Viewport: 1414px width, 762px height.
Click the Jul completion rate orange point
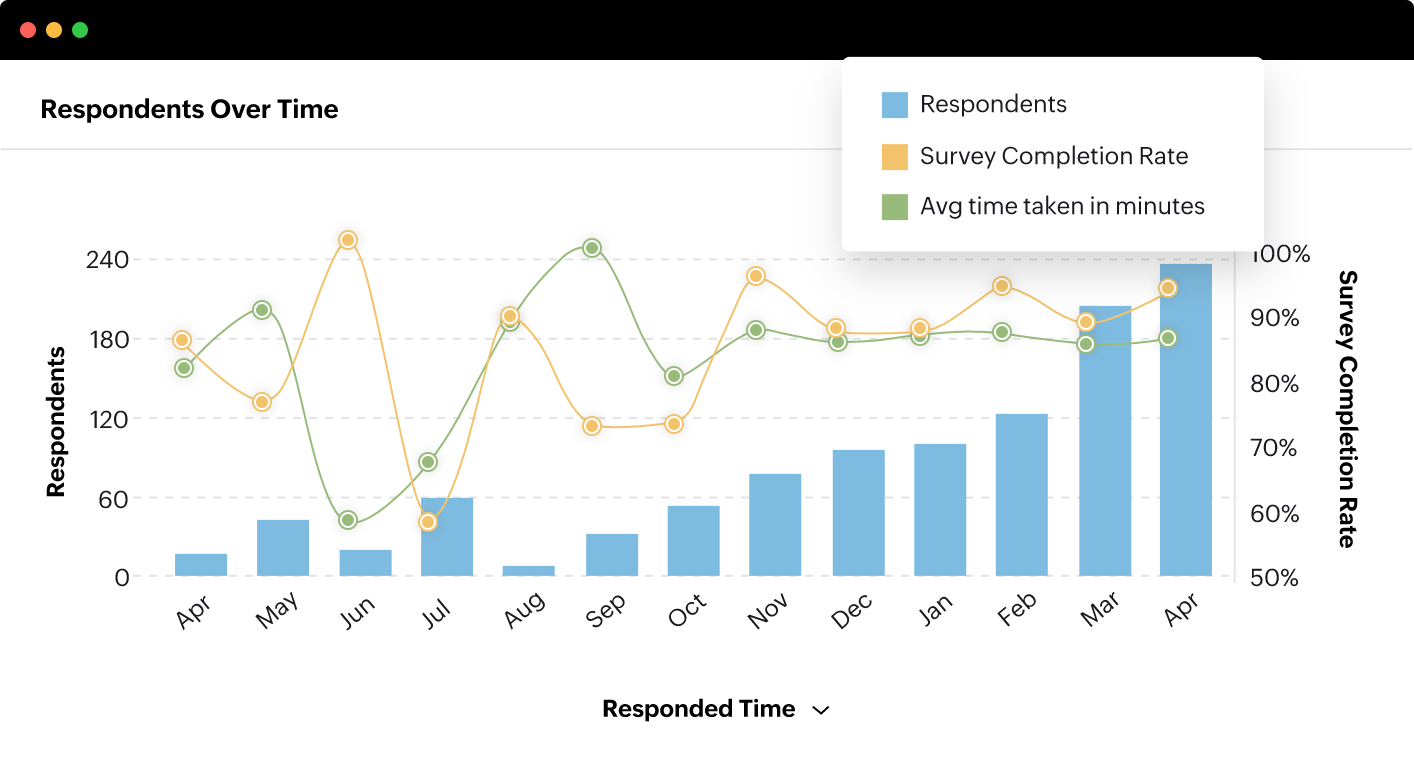428,522
